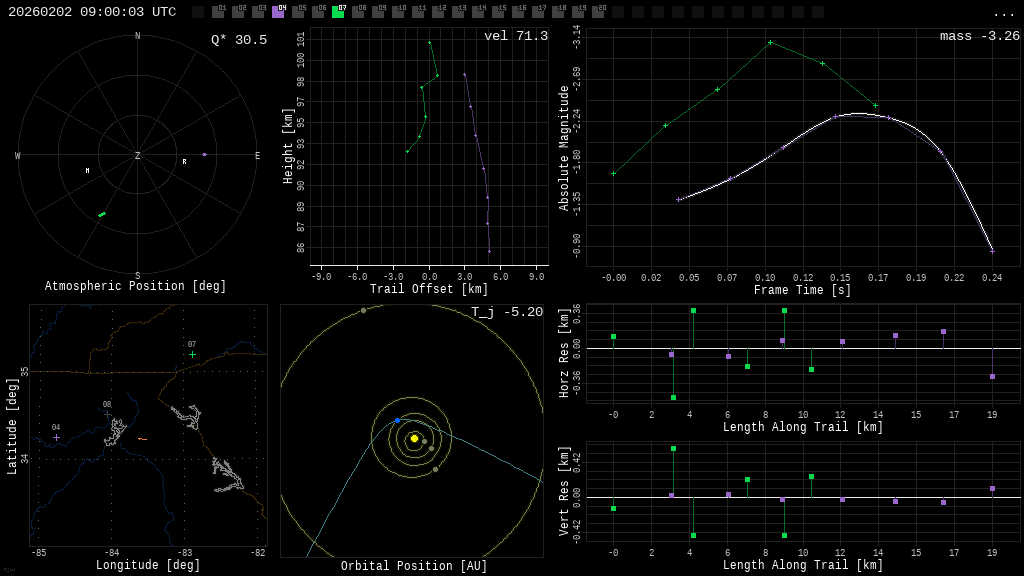Click the Q* 30.5 quality value
The width and height of the screenshot is (1024, 576).
click(x=238, y=40)
